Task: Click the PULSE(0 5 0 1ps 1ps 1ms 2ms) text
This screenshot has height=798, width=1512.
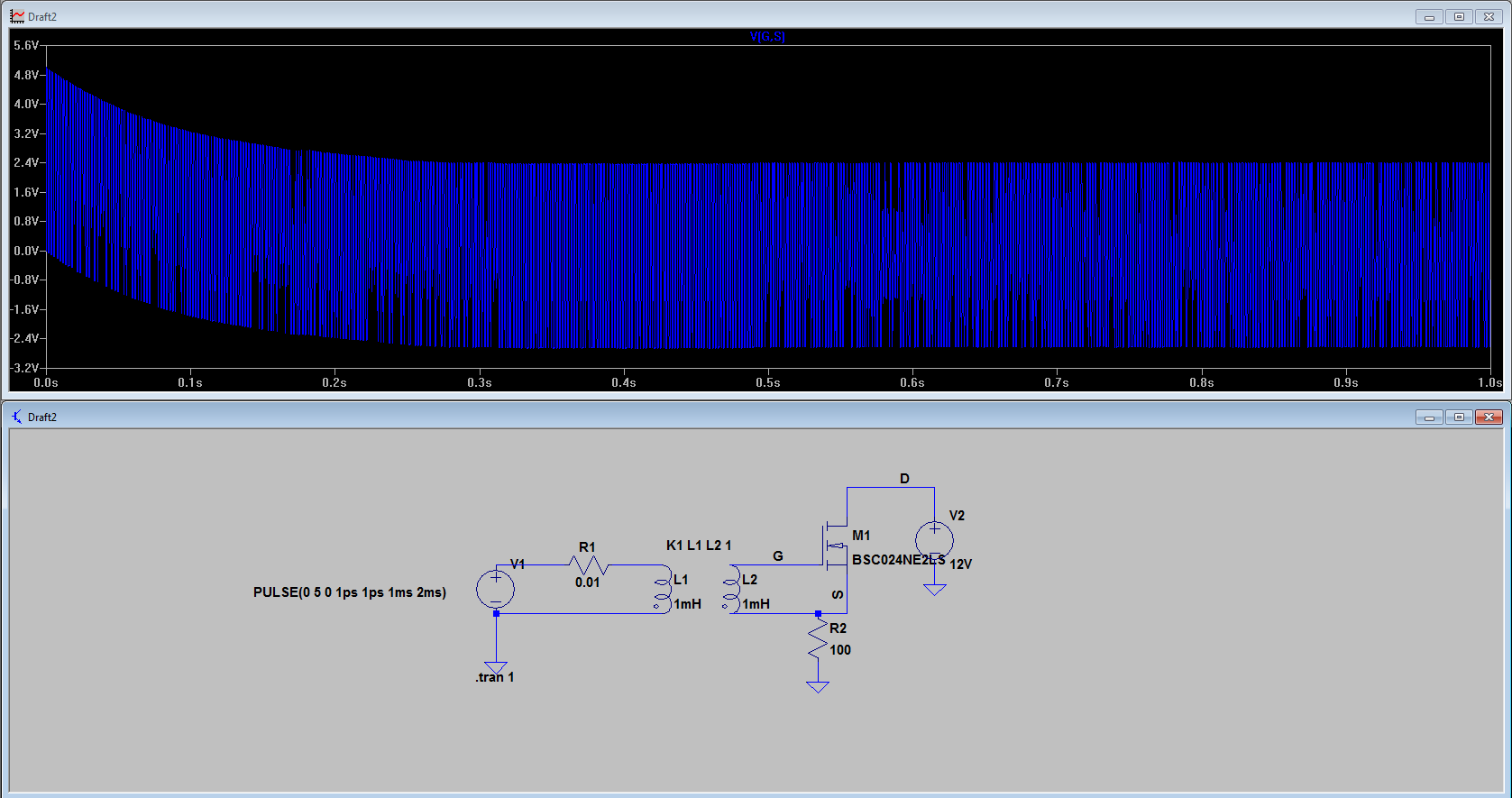Action: pyautogui.click(x=350, y=592)
